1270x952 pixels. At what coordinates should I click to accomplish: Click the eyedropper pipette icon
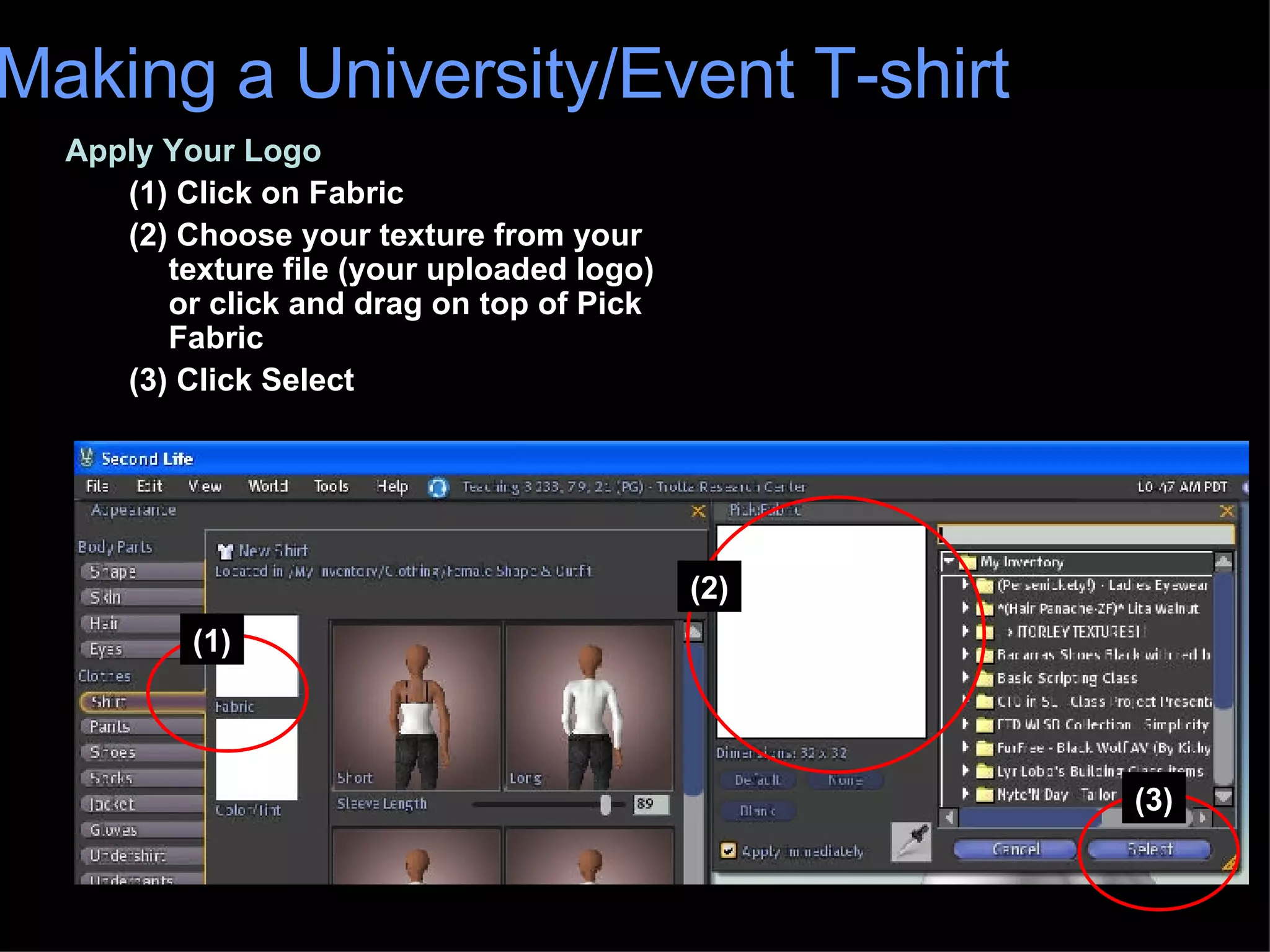point(912,842)
